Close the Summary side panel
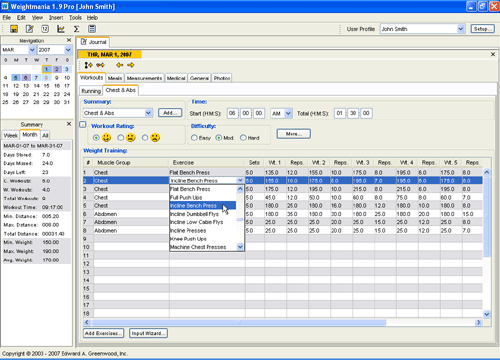The width and height of the screenshot is (500, 360). (x=69, y=124)
